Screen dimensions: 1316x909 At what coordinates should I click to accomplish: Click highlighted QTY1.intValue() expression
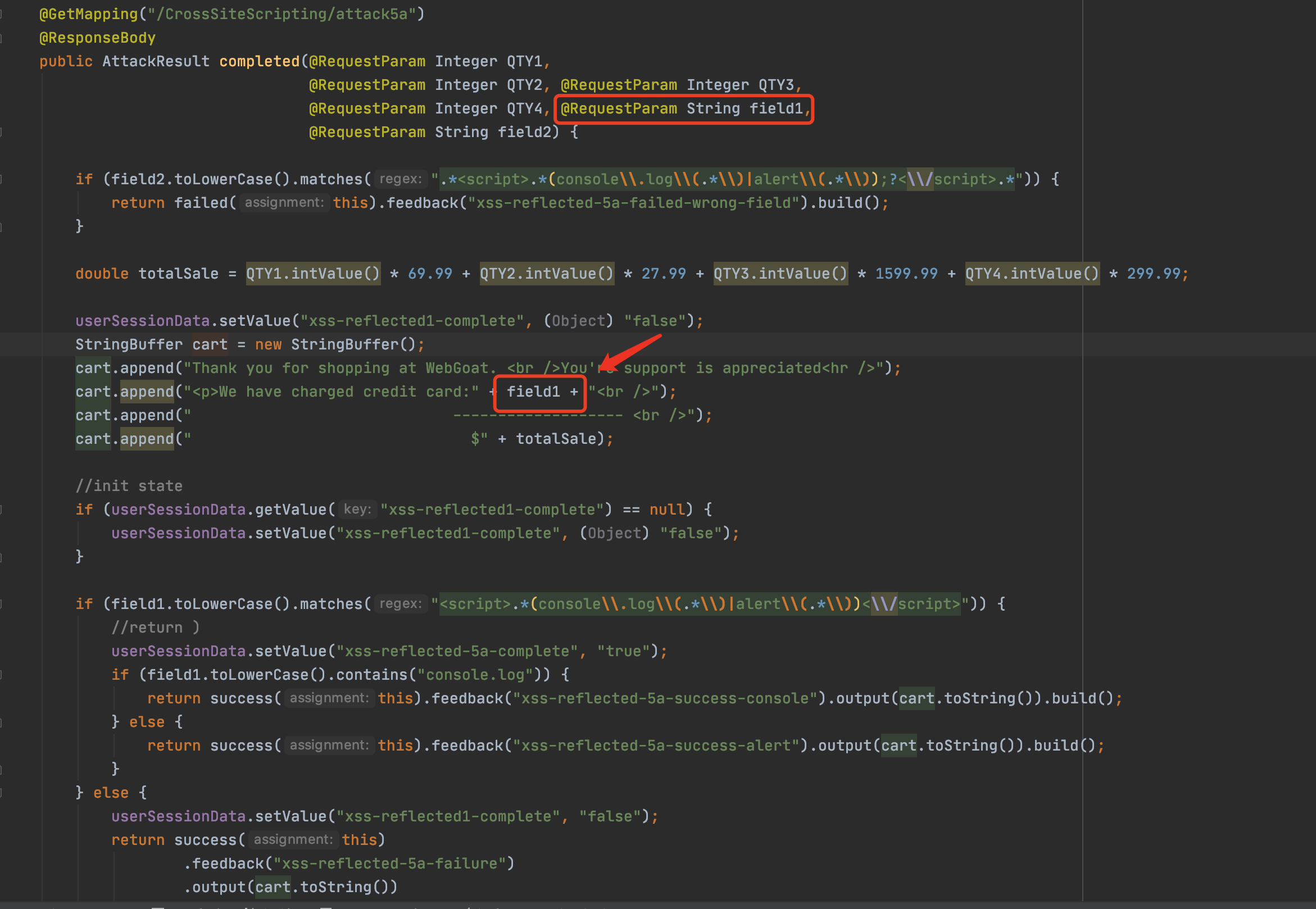(313, 274)
